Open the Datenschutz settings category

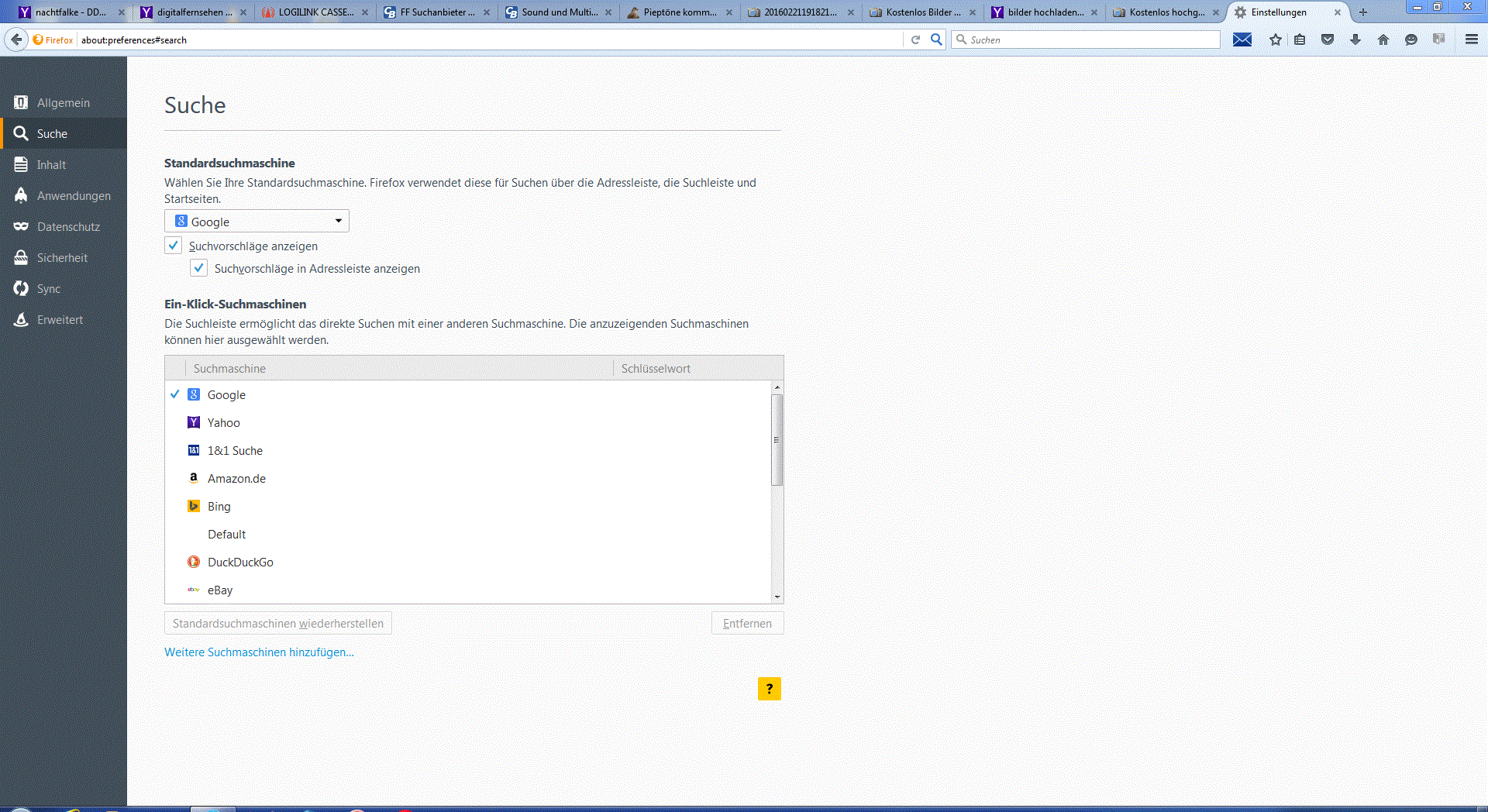pyautogui.click(x=64, y=226)
